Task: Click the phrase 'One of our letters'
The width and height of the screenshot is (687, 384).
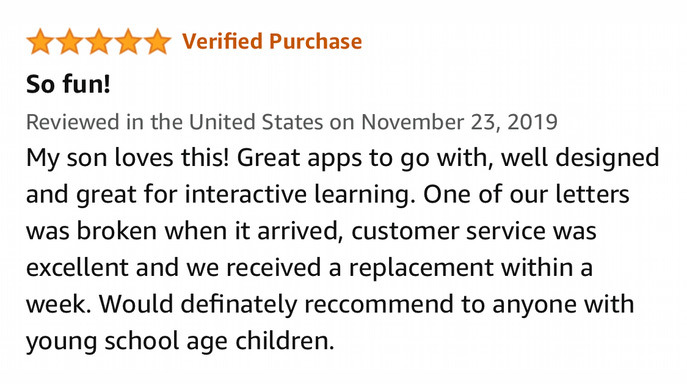Action: [526, 194]
